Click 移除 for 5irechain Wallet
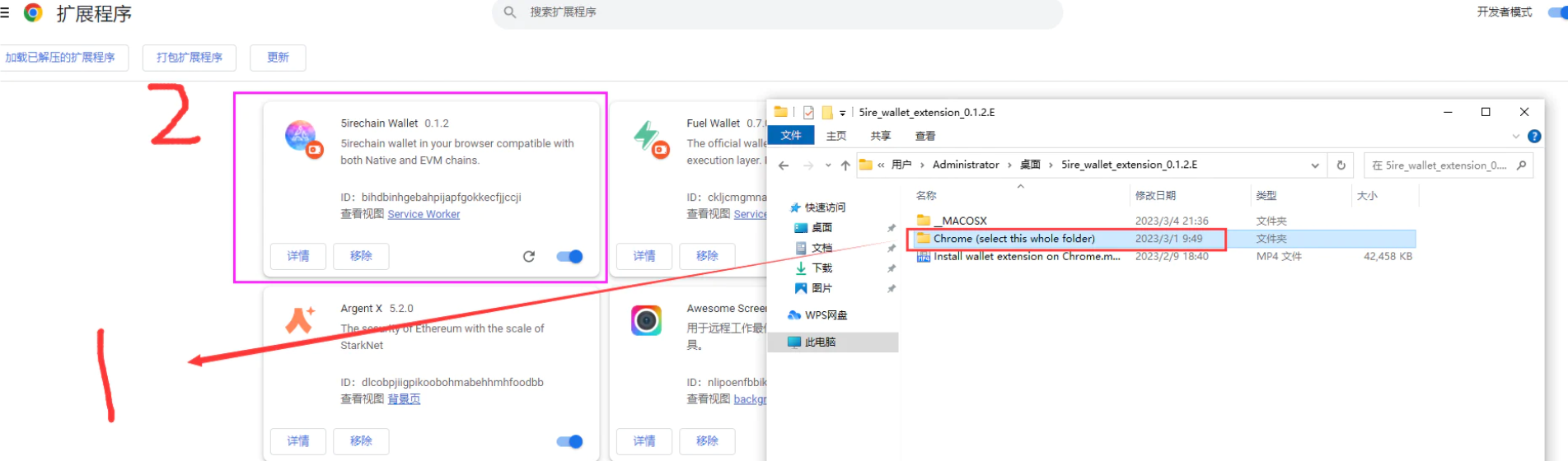Screen dimensions: 1568x461 pyautogui.click(x=361, y=256)
